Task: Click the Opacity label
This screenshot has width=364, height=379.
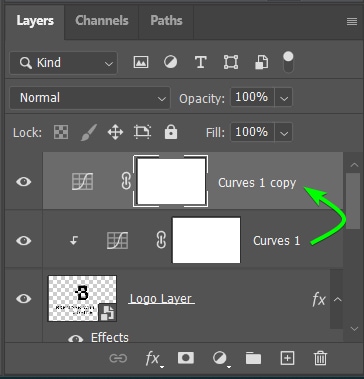Action: coord(202,98)
